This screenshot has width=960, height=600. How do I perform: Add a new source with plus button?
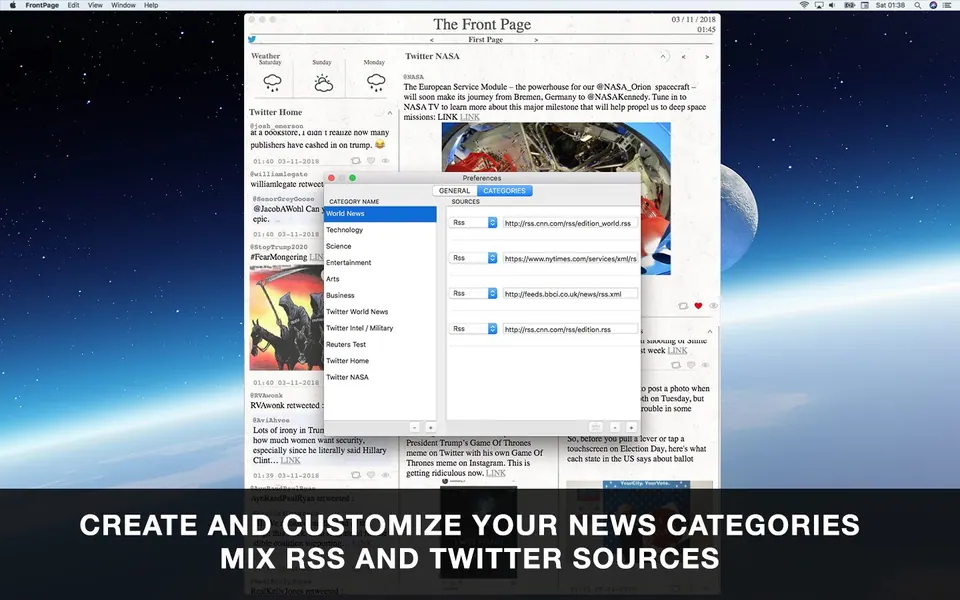631,427
